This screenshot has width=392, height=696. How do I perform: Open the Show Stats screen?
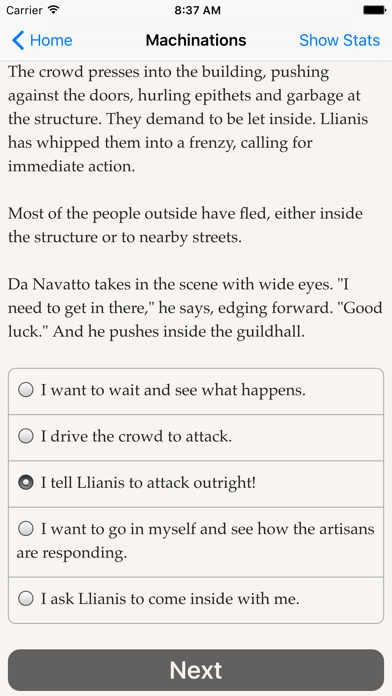340,40
